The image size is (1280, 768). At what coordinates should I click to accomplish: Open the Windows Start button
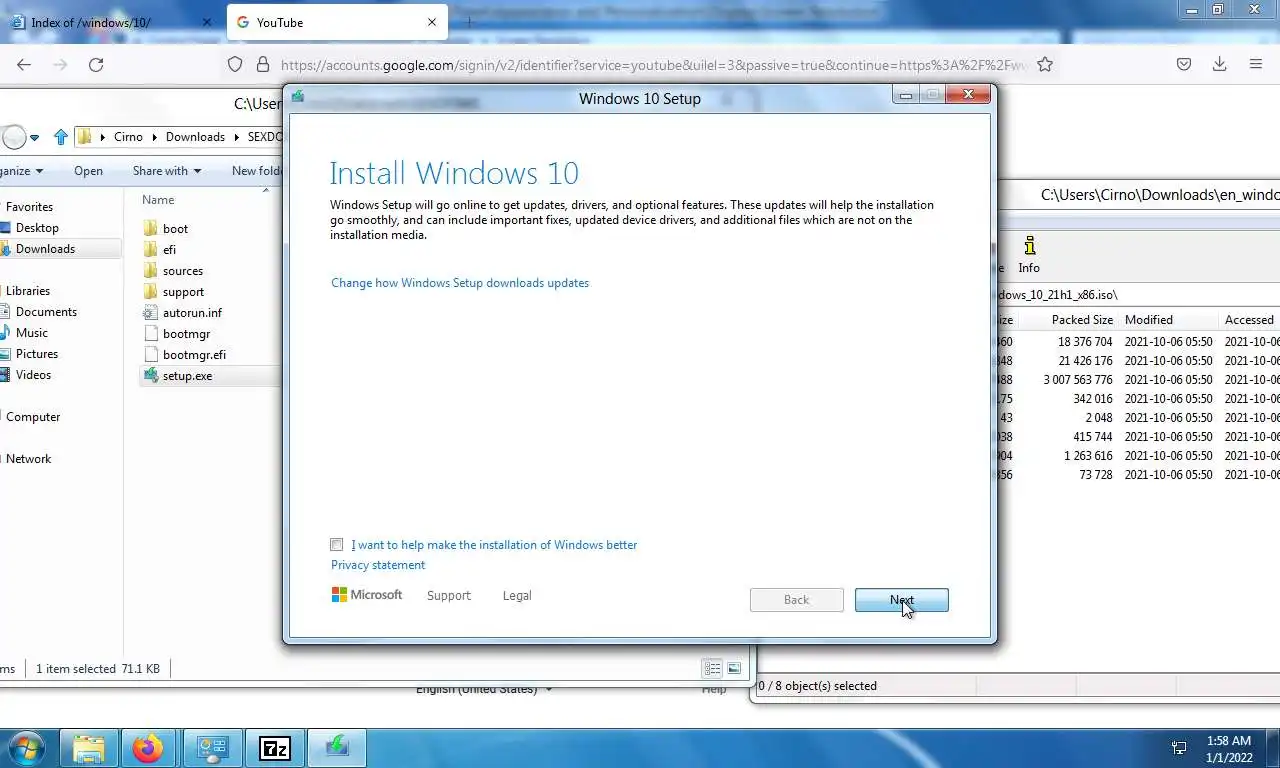pyautogui.click(x=26, y=748)
